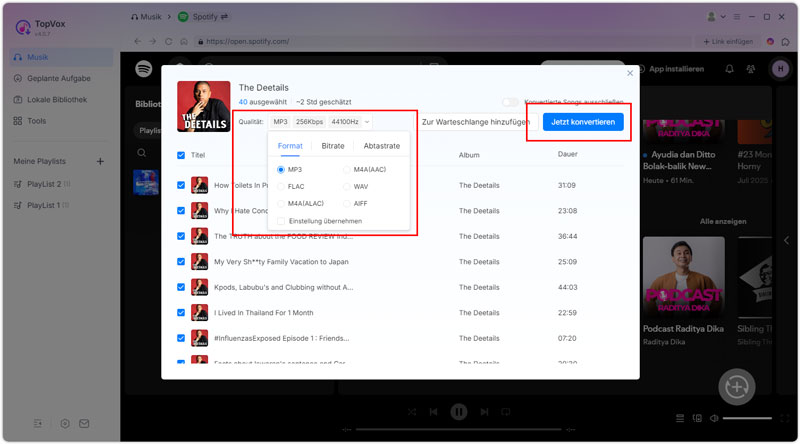The height and width of the screenshot is (444, 800).
Task: Uncheck the Why I Hate row checkbox
Action: point(181,211)
